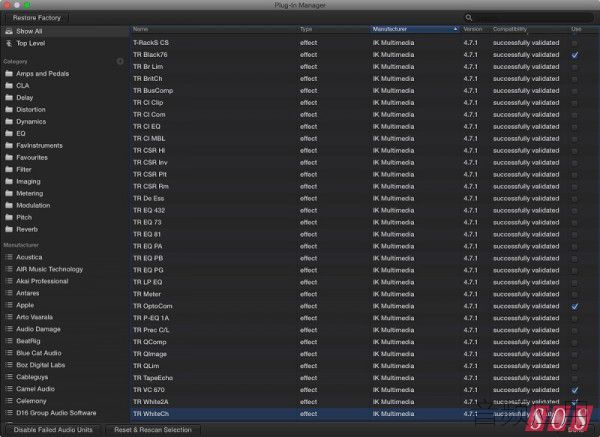
Task: Click the Metering folder icon
Action: coord(9,193)
